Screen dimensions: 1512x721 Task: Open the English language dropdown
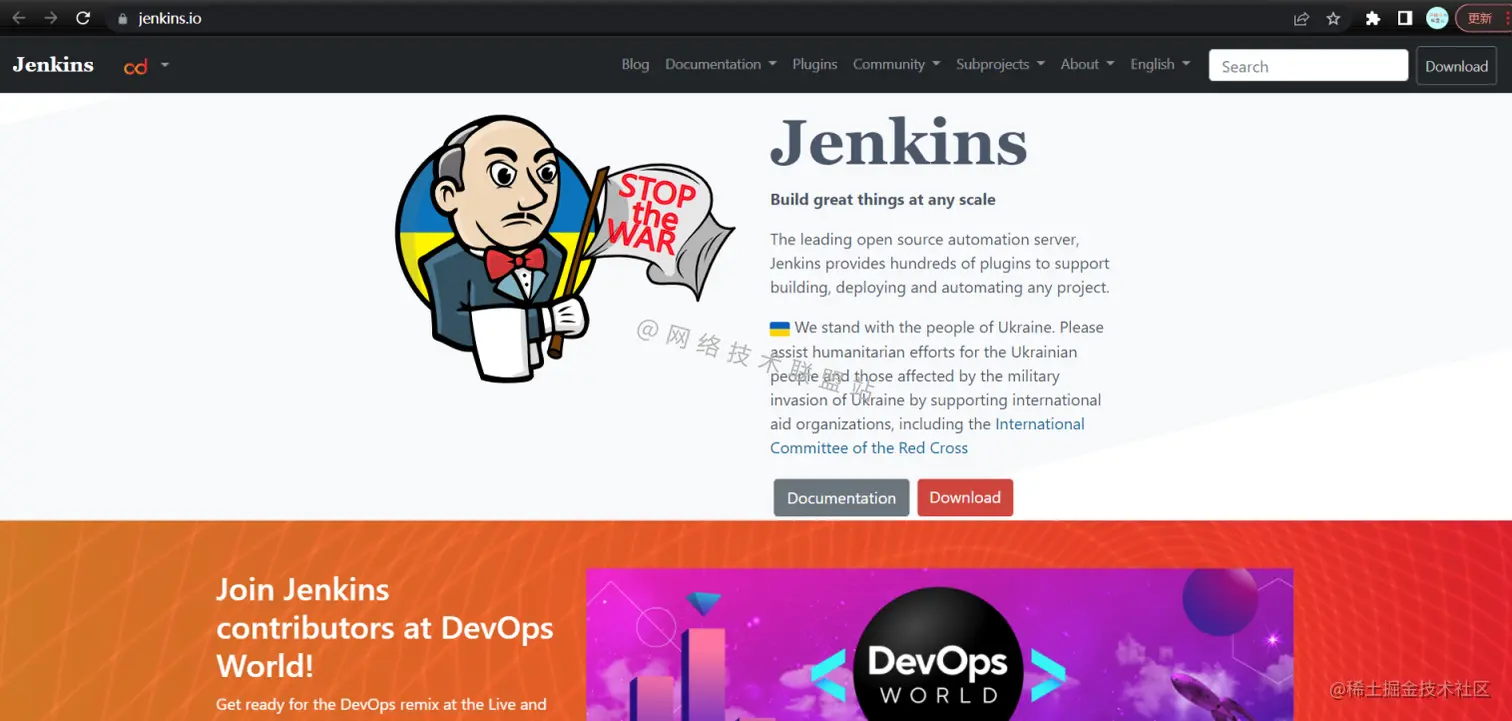coord(1152,64)
